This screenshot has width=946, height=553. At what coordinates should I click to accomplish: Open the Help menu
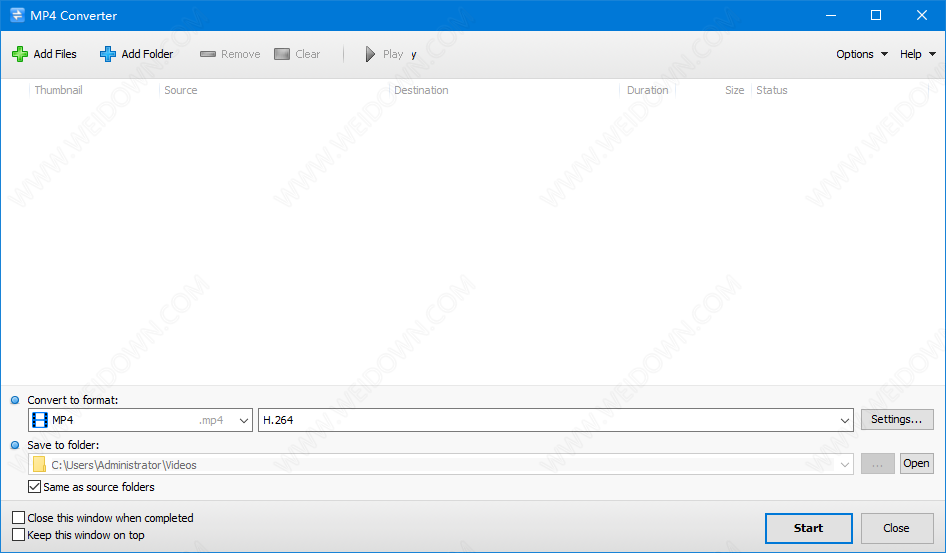pos(917,54)
